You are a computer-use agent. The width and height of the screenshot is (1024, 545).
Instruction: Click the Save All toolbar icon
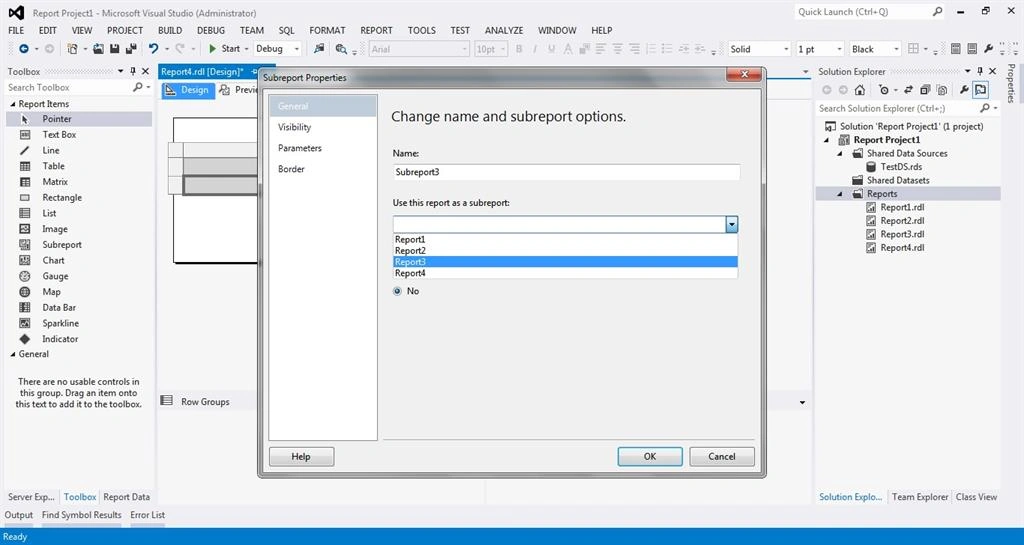pyautogui.click(x=131, y=48)
